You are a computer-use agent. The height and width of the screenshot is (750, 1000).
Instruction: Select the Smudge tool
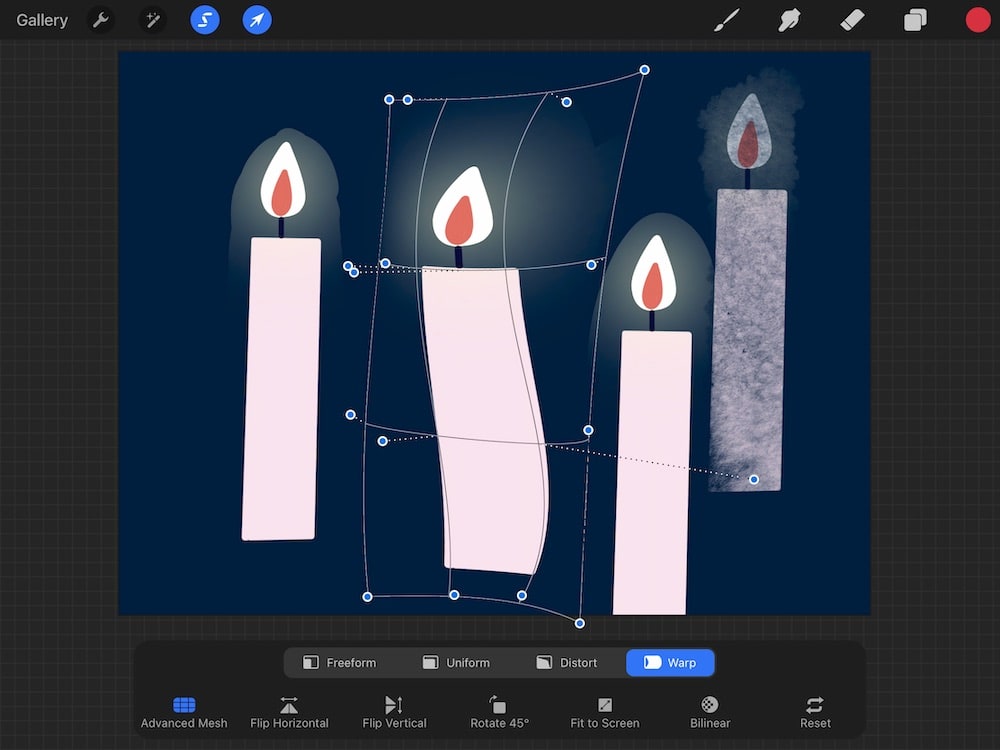click(x=789, y=19)
